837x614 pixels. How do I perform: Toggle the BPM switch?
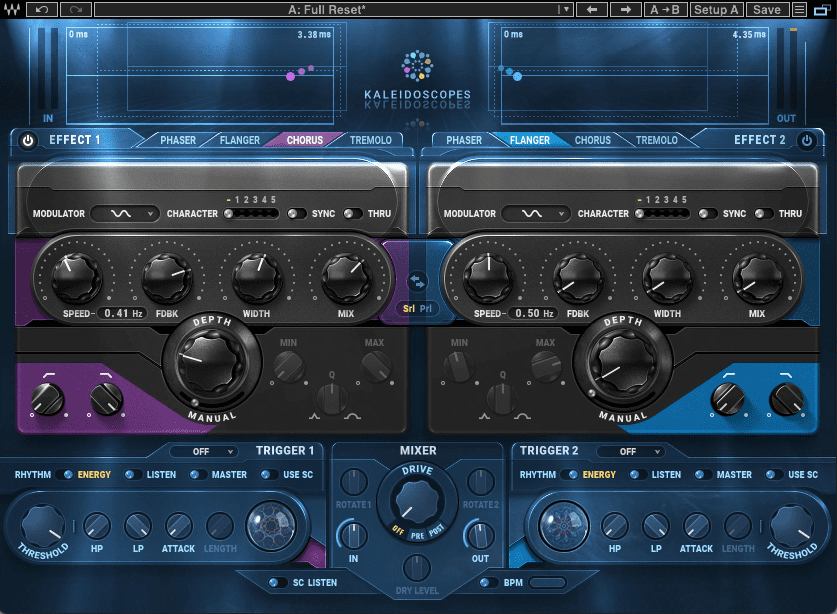488,582
